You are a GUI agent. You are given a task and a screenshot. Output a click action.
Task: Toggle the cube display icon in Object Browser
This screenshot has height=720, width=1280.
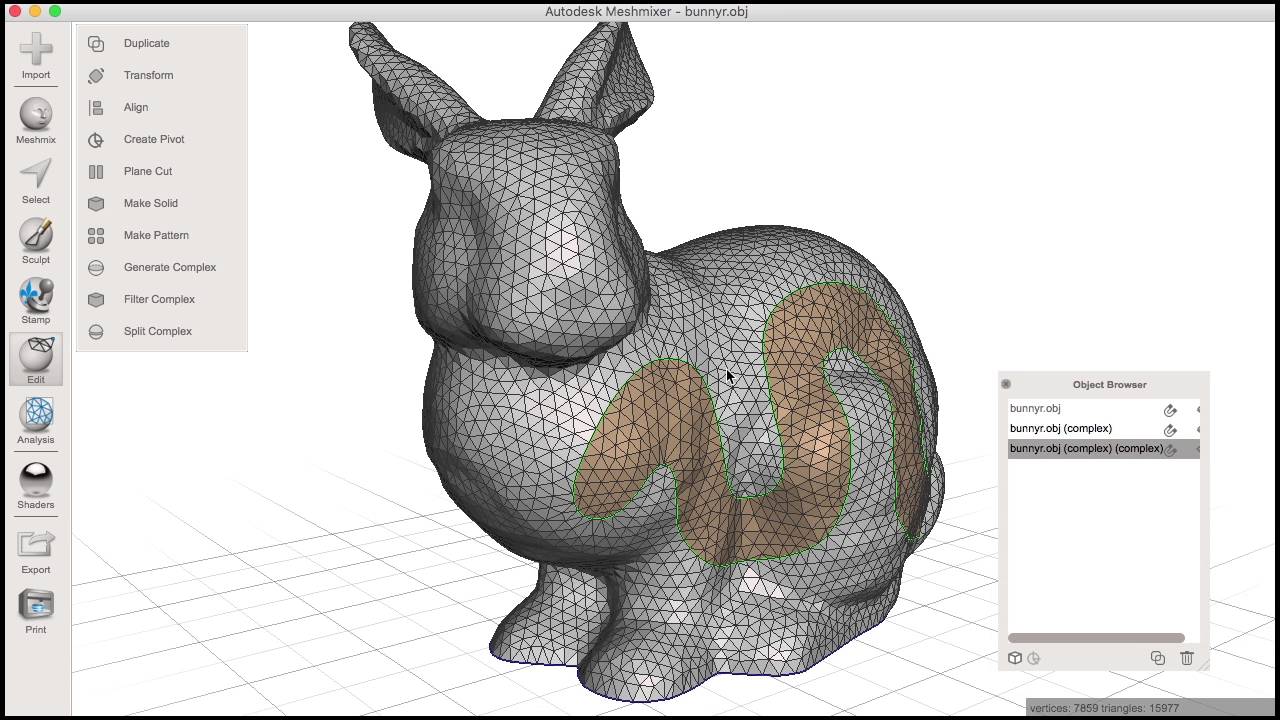click(x=1015, y=658)
